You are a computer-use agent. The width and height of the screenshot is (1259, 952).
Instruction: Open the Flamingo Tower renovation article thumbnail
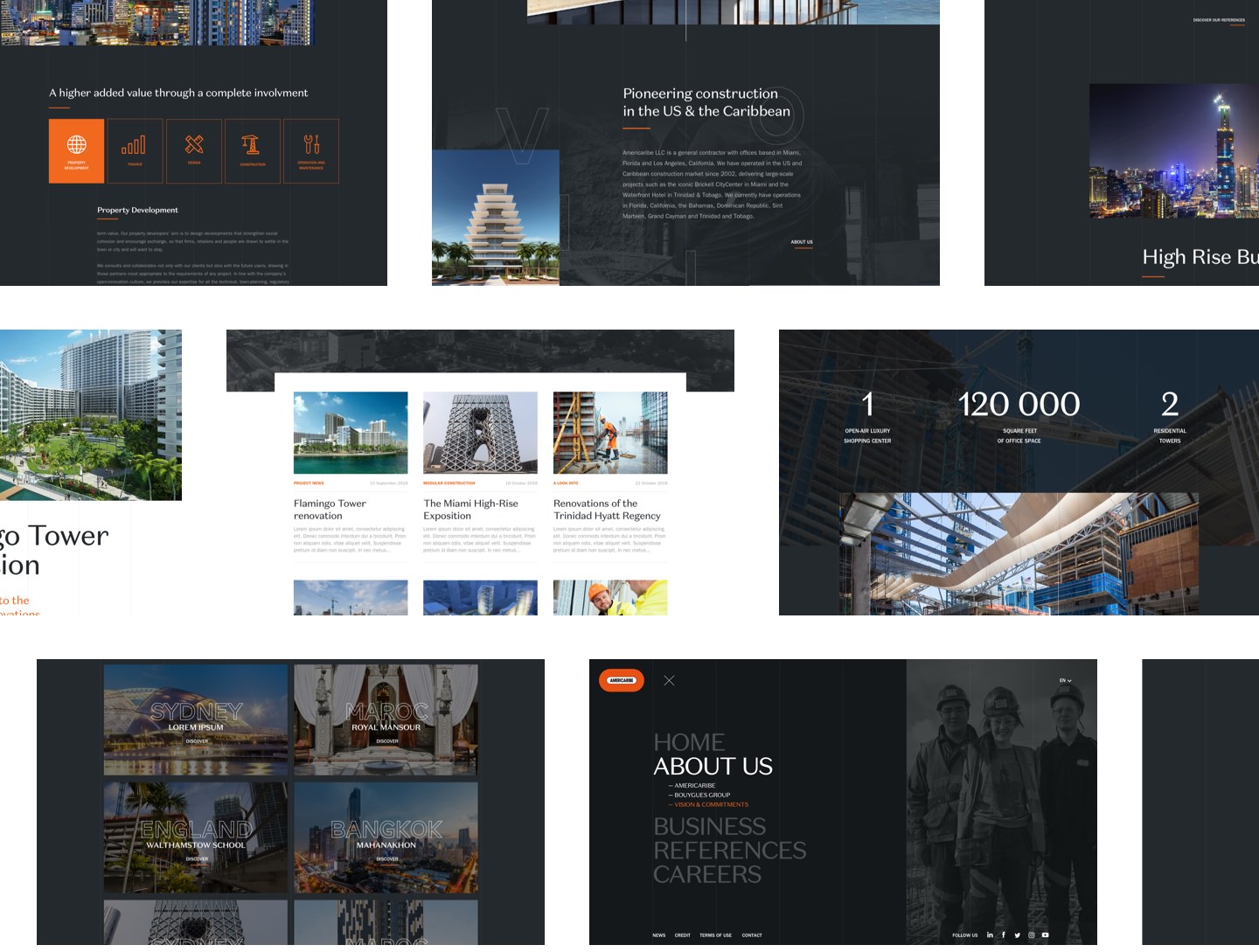pyautogui.click(x=351, y=433)
